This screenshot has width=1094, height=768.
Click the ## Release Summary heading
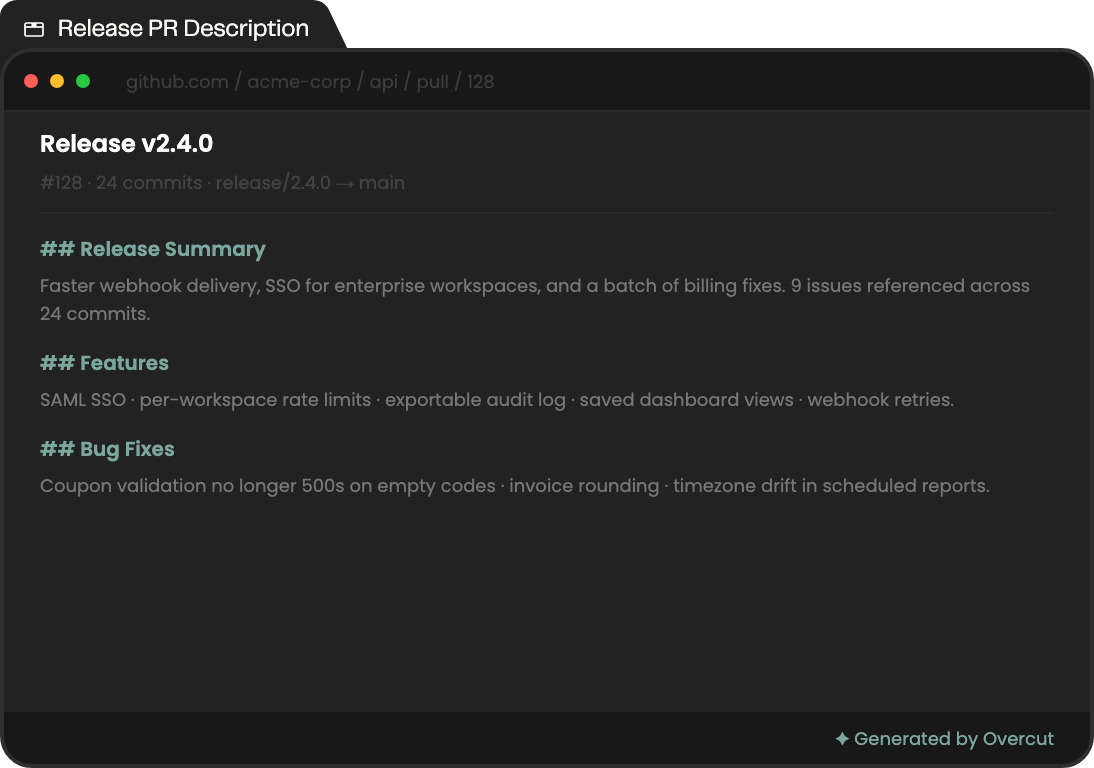(x=153, y=249)
